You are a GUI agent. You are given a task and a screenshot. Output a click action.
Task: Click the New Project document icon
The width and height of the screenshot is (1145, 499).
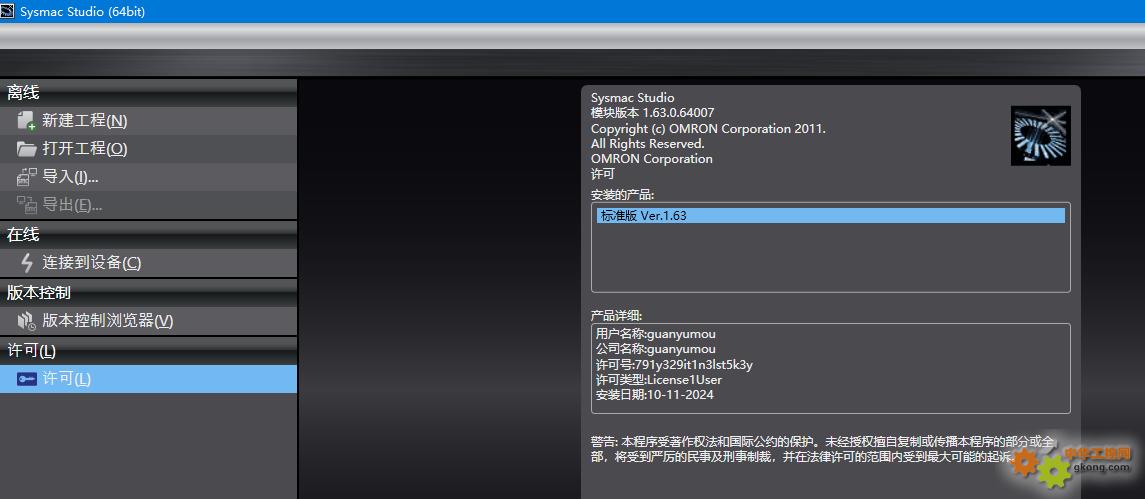pyautogui.click(x=26, y=121)
